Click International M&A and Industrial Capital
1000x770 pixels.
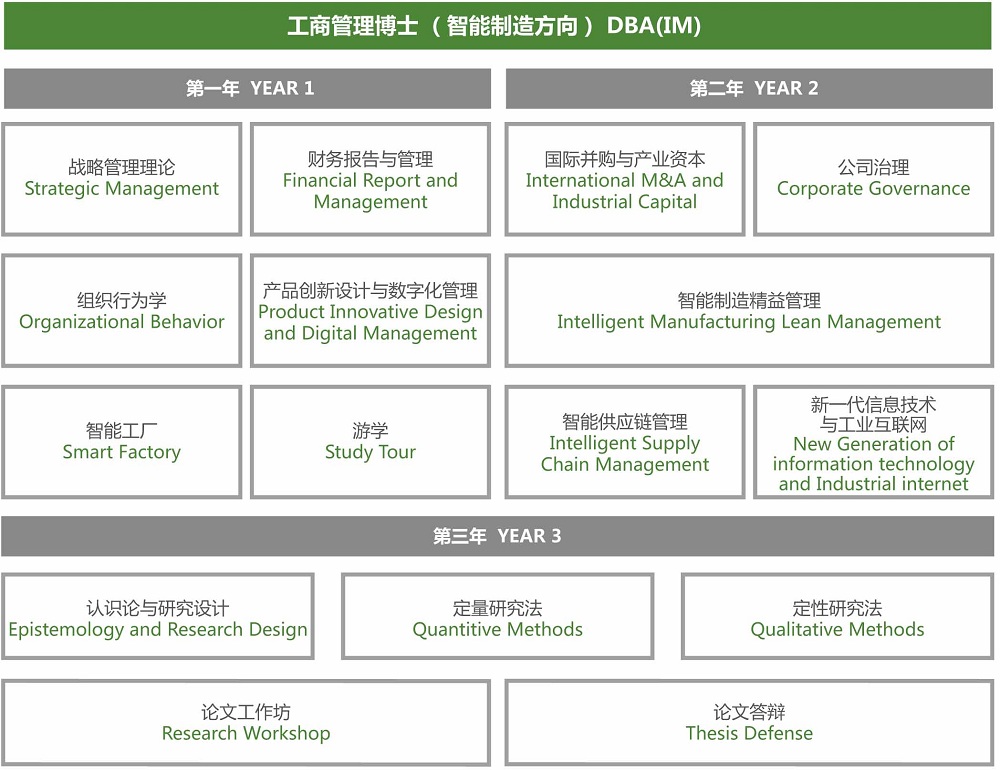point(625,179)
